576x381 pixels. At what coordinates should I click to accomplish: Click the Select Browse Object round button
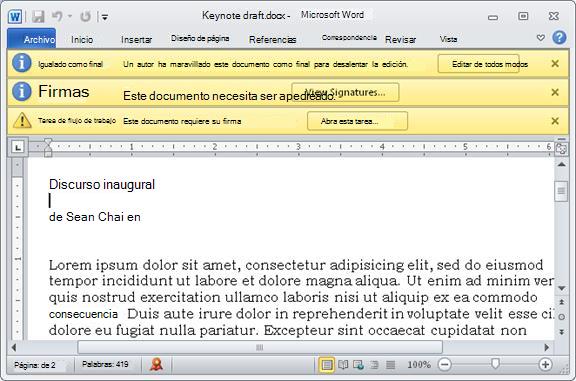(x=561, y=317)
